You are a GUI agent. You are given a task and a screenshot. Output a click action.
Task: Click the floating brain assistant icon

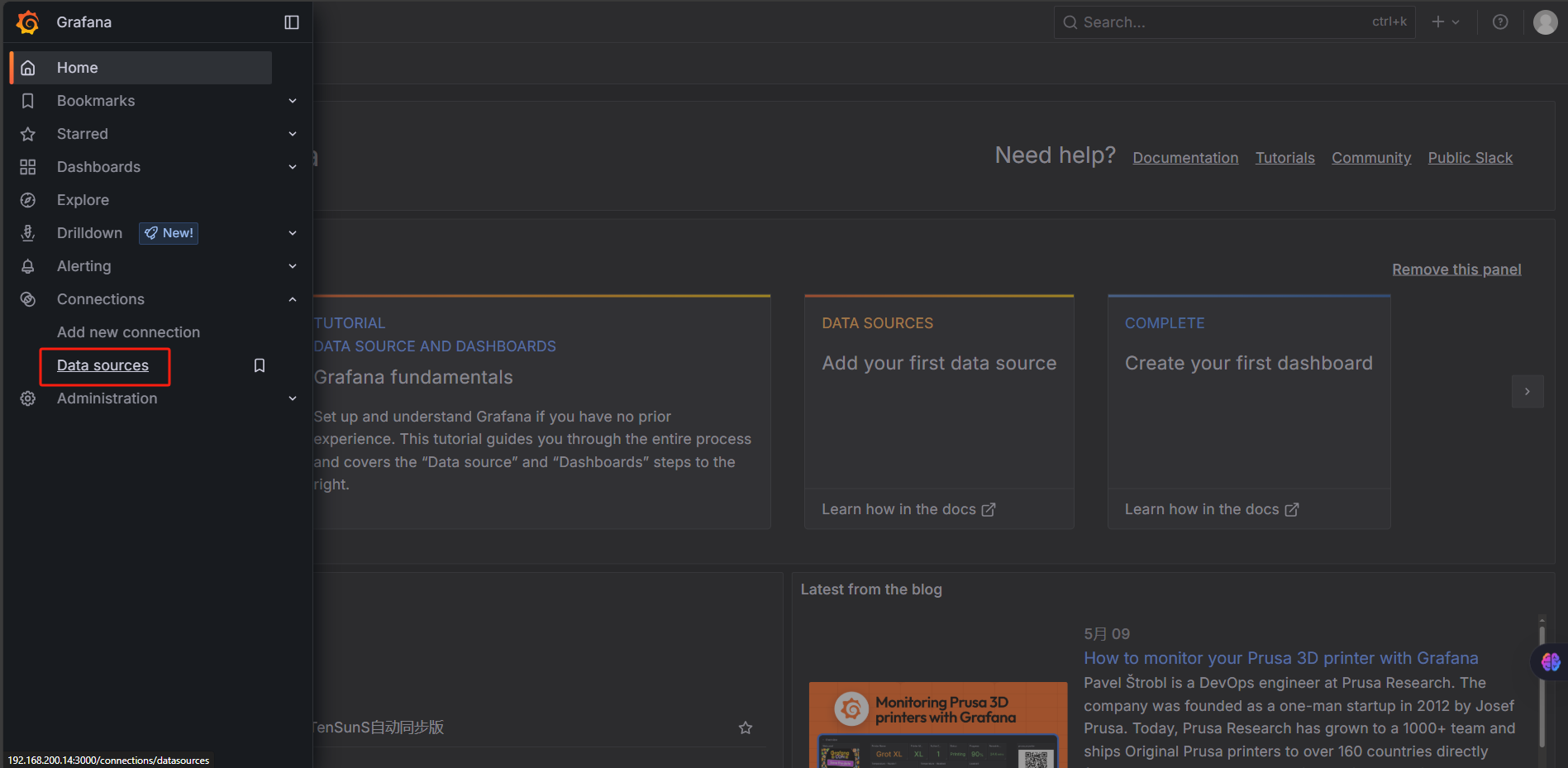(1550, 662)
